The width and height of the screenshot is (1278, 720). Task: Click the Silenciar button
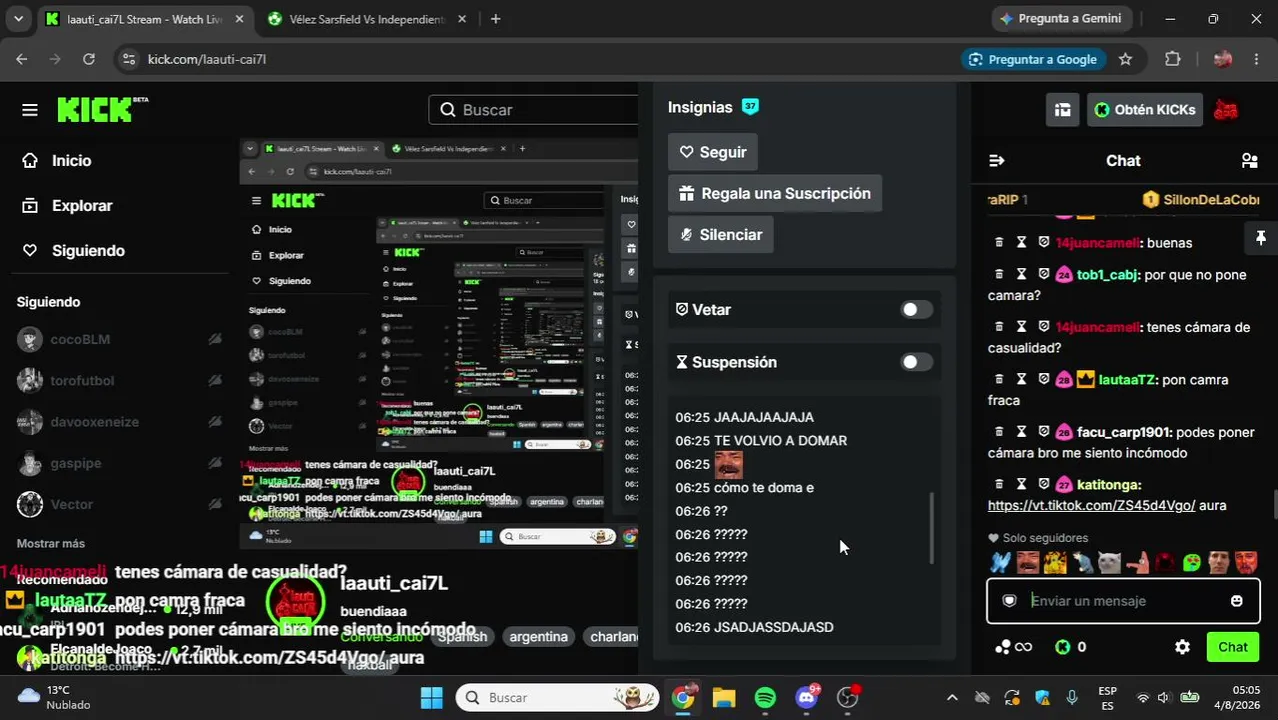(721, 234)
